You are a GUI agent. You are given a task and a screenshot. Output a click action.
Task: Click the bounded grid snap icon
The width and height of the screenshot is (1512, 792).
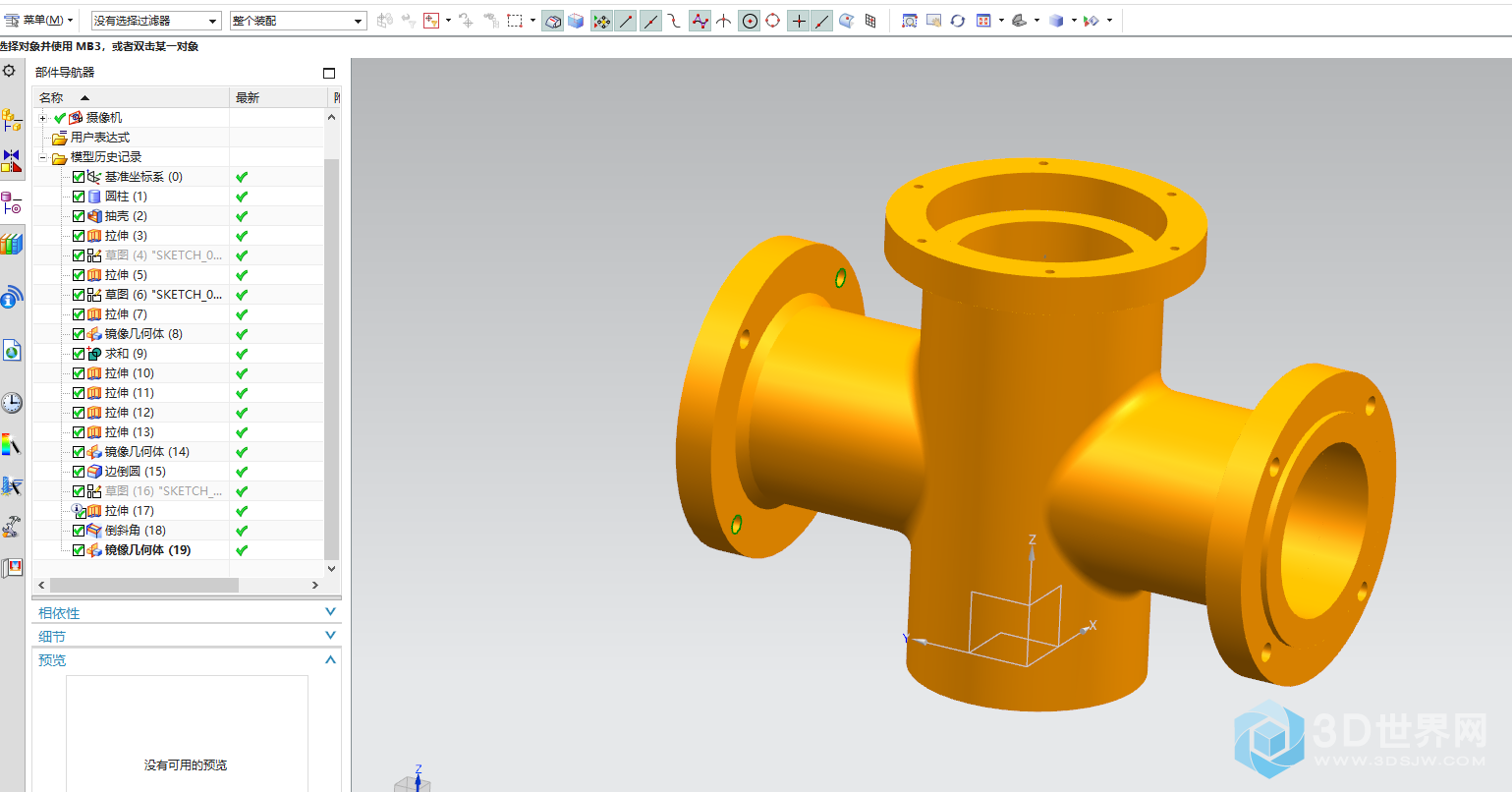tap(870, 20)
